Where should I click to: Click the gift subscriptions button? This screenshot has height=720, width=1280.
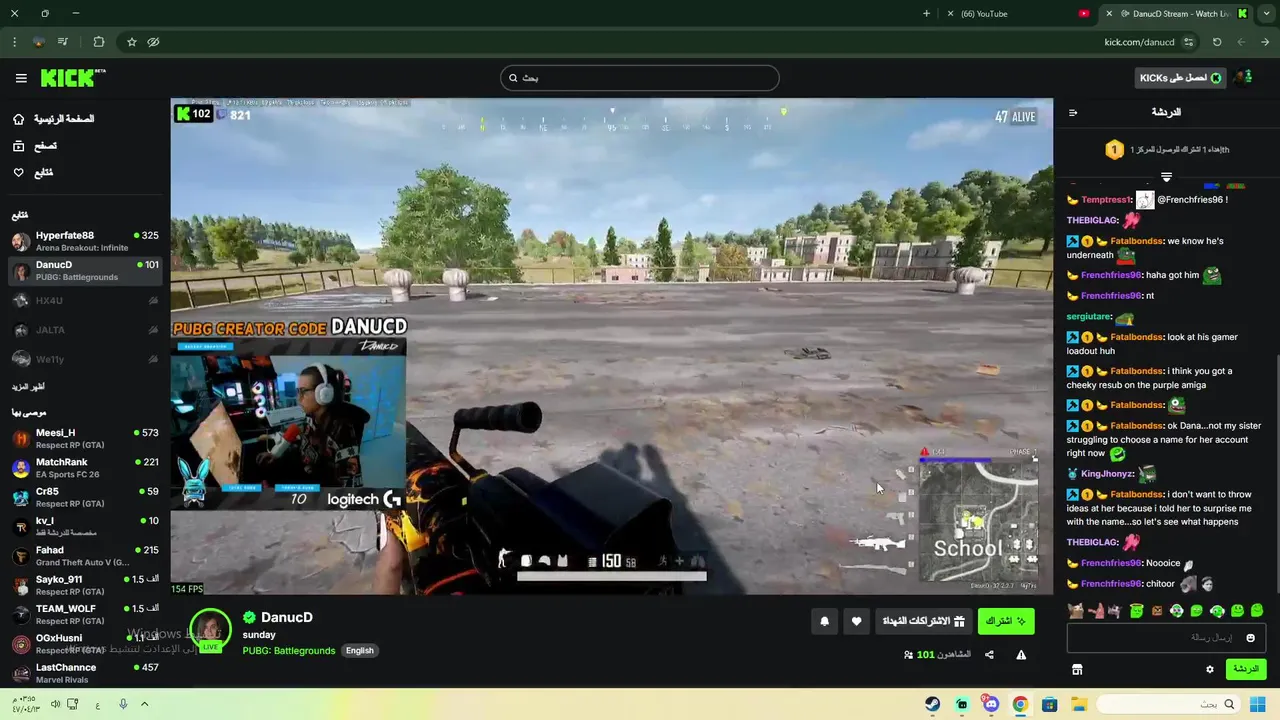pyautogui.click(x=924, y=621)
